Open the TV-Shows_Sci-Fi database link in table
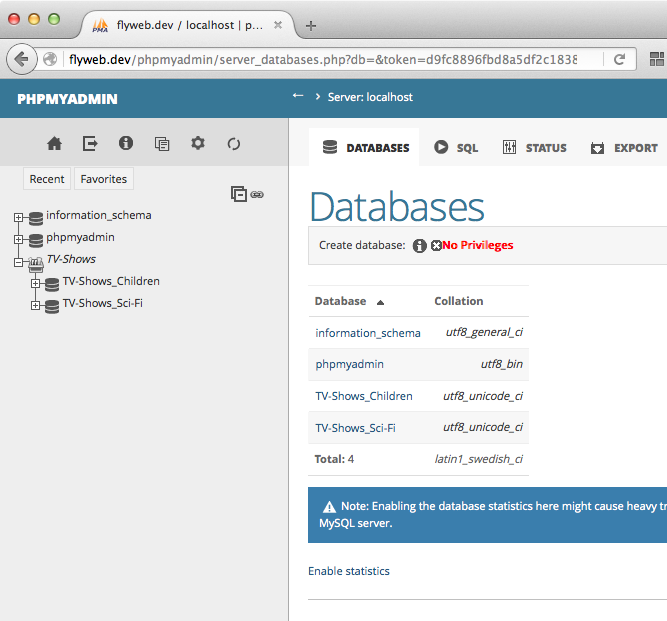The image size is (667, 621). [355, 428]
